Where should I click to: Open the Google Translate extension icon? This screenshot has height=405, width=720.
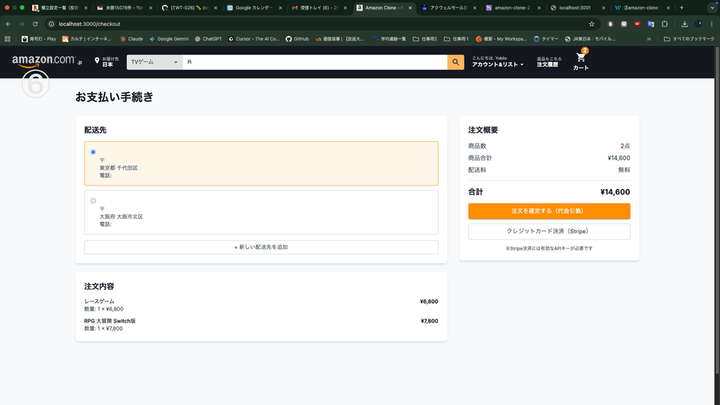click(x=651, y=24)
